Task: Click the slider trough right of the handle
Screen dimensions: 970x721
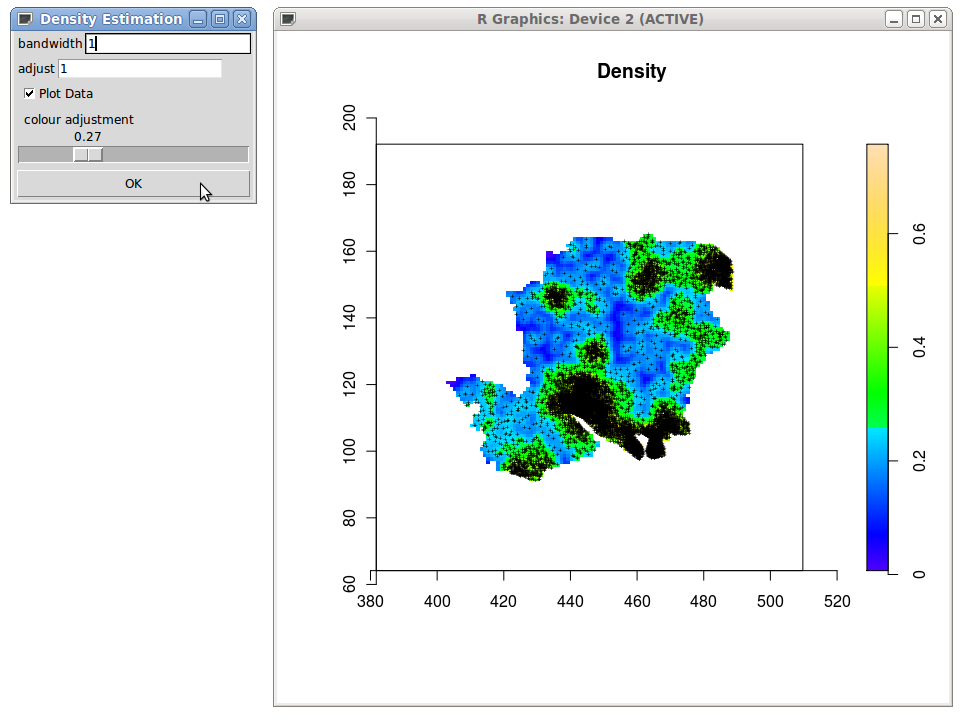Action: tap(176, 154)
